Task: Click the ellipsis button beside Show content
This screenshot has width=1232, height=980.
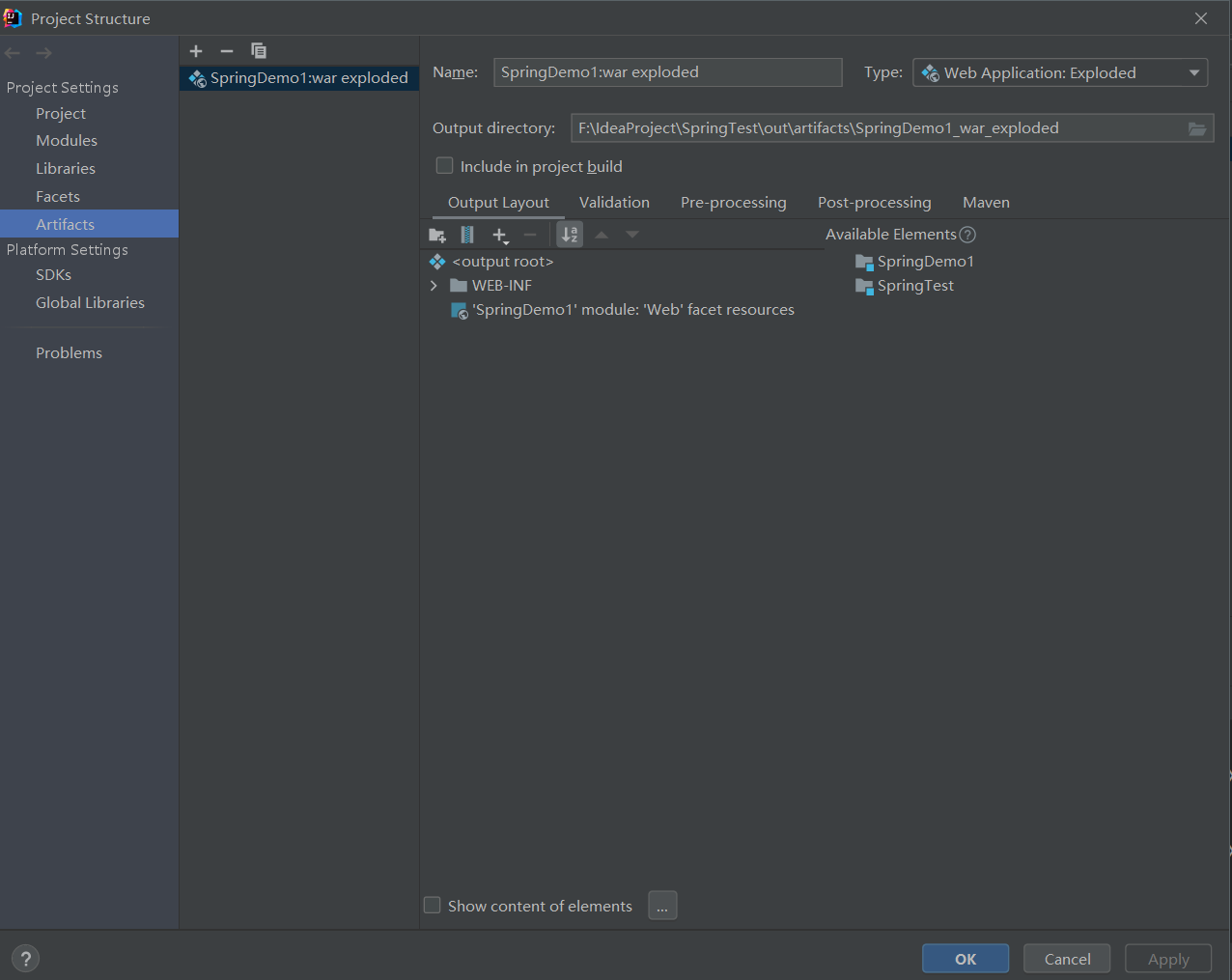Action: click(662, 906)
